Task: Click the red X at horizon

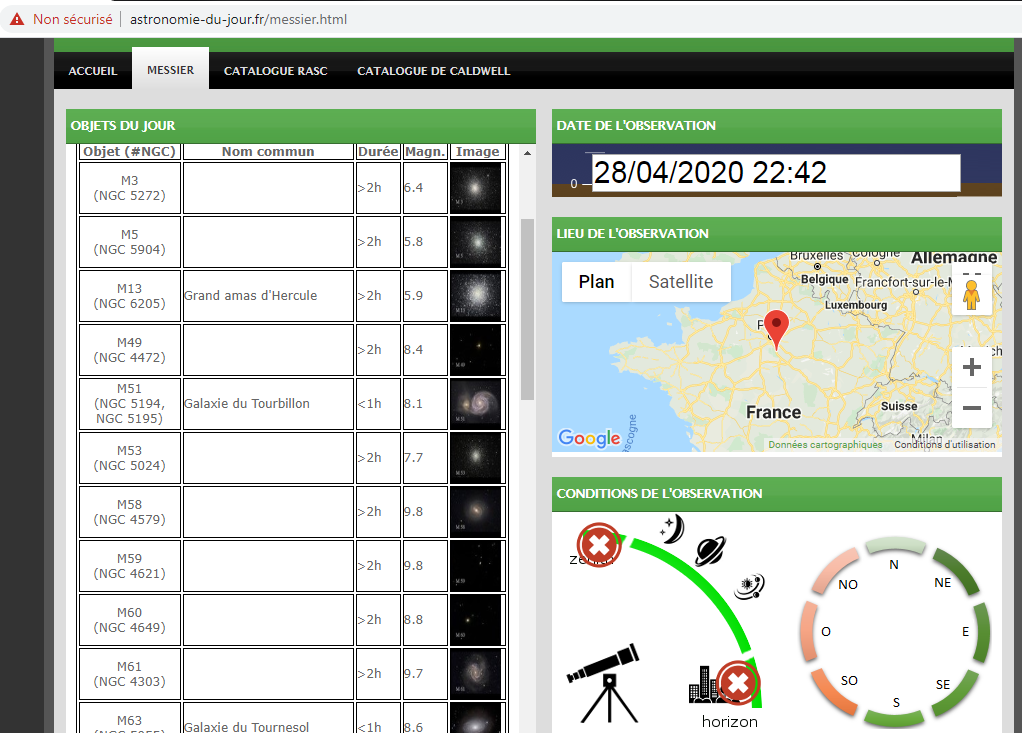Action: point(738,683)
